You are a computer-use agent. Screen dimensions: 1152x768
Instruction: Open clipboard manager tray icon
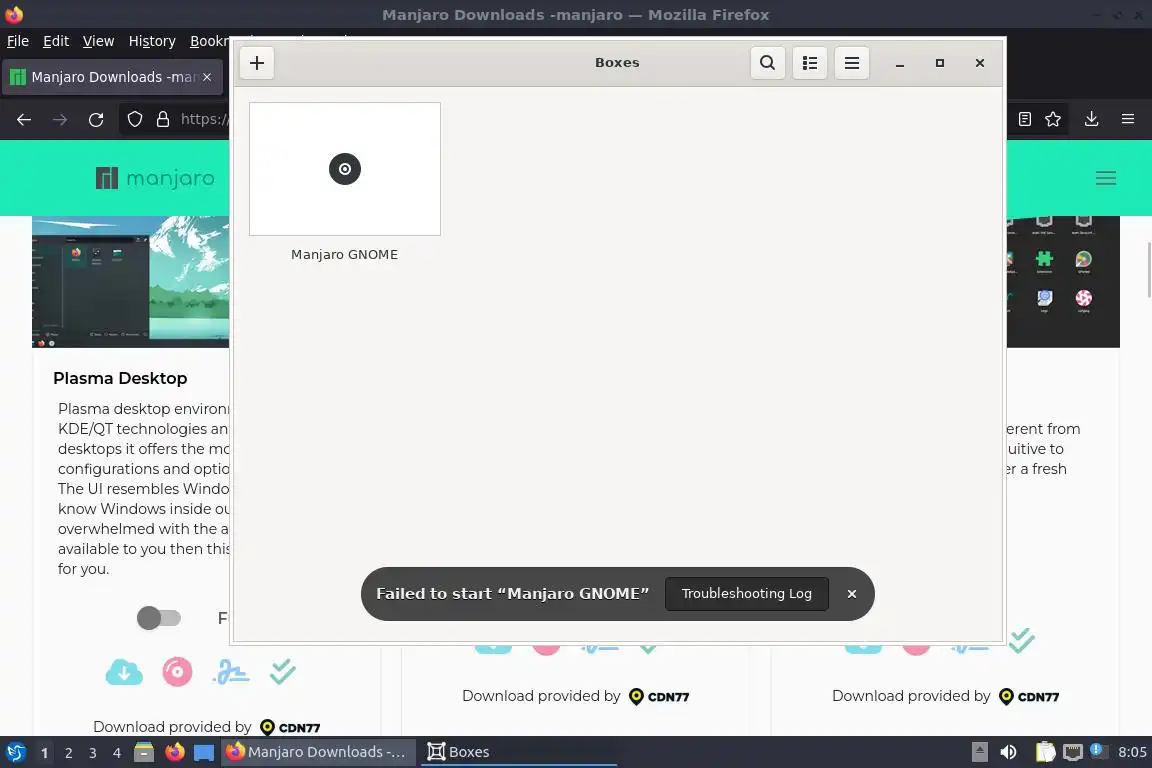1045,753
